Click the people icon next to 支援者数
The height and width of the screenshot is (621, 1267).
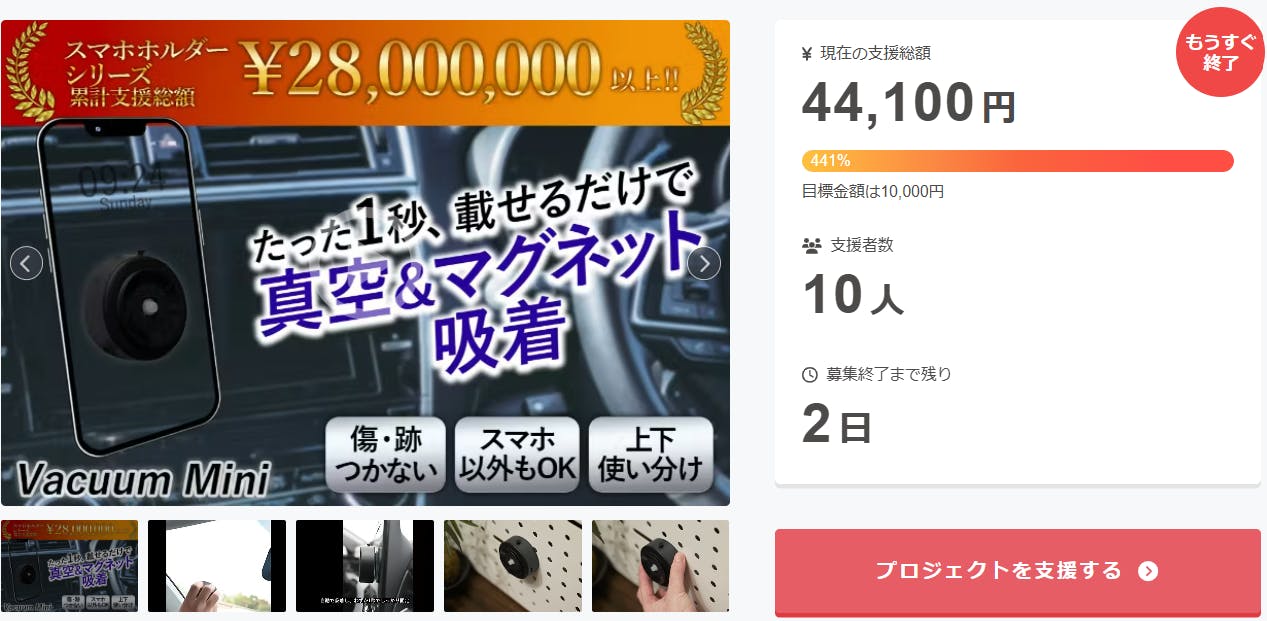coord(811,245)
